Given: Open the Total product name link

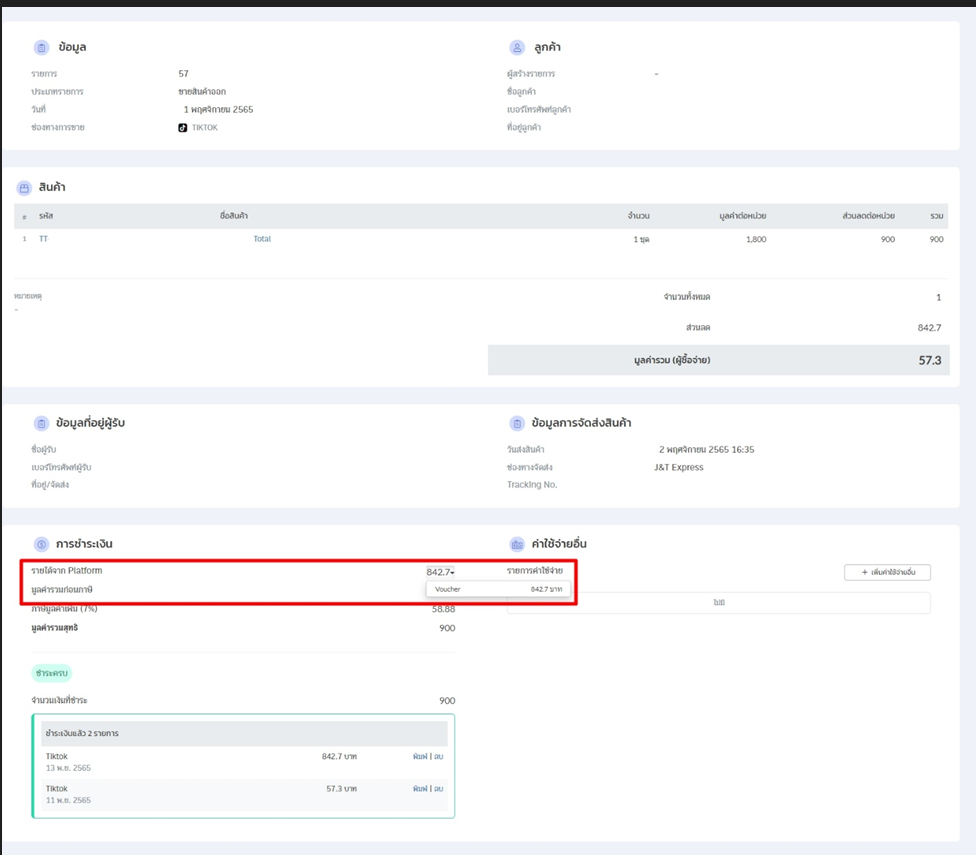Looking at the screenshot, I should click(262, 239).
